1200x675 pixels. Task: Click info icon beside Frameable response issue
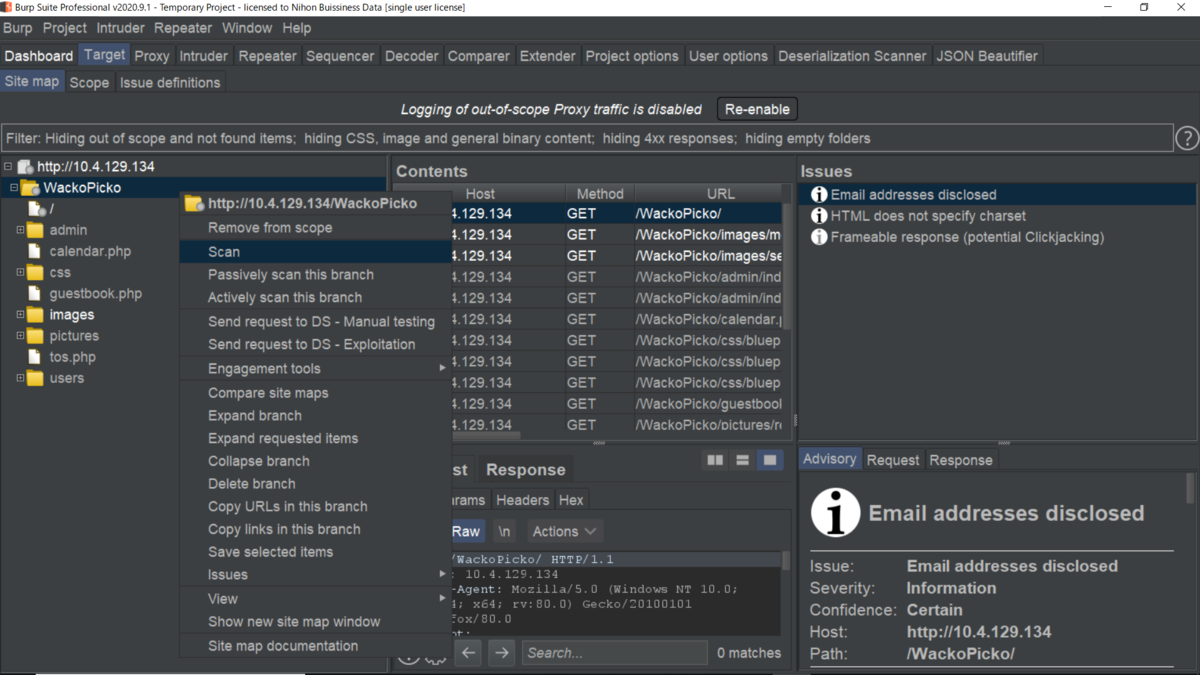pos(819,237)
